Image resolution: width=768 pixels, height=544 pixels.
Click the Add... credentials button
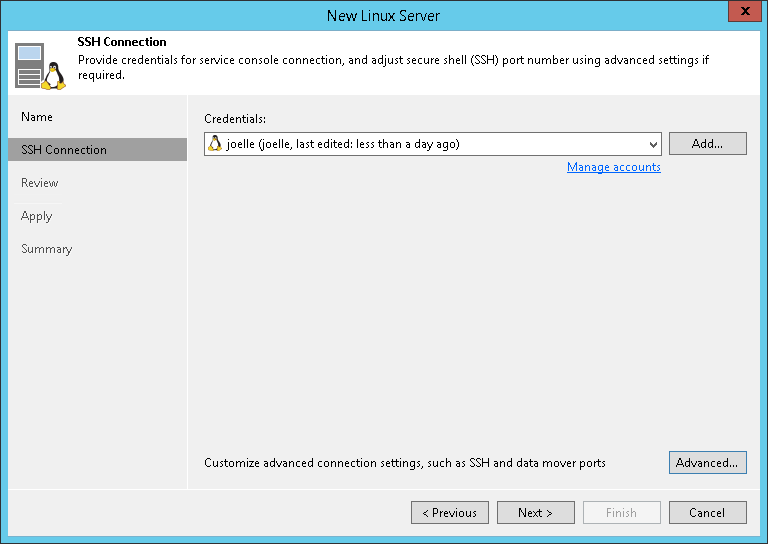point(707,144)
